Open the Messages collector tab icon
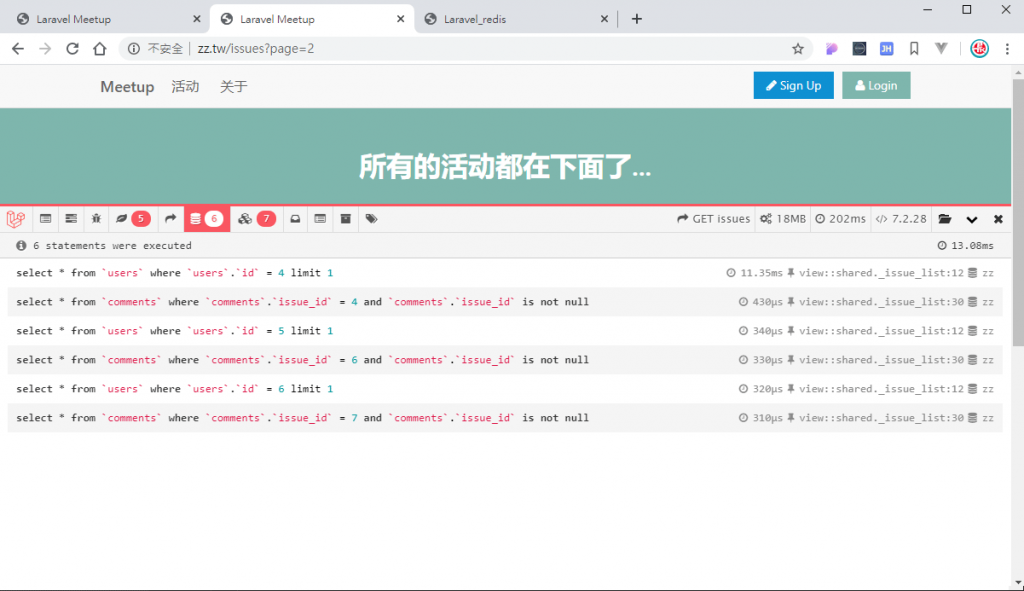This screenshot has width=1024, height=591. point(45,219)
